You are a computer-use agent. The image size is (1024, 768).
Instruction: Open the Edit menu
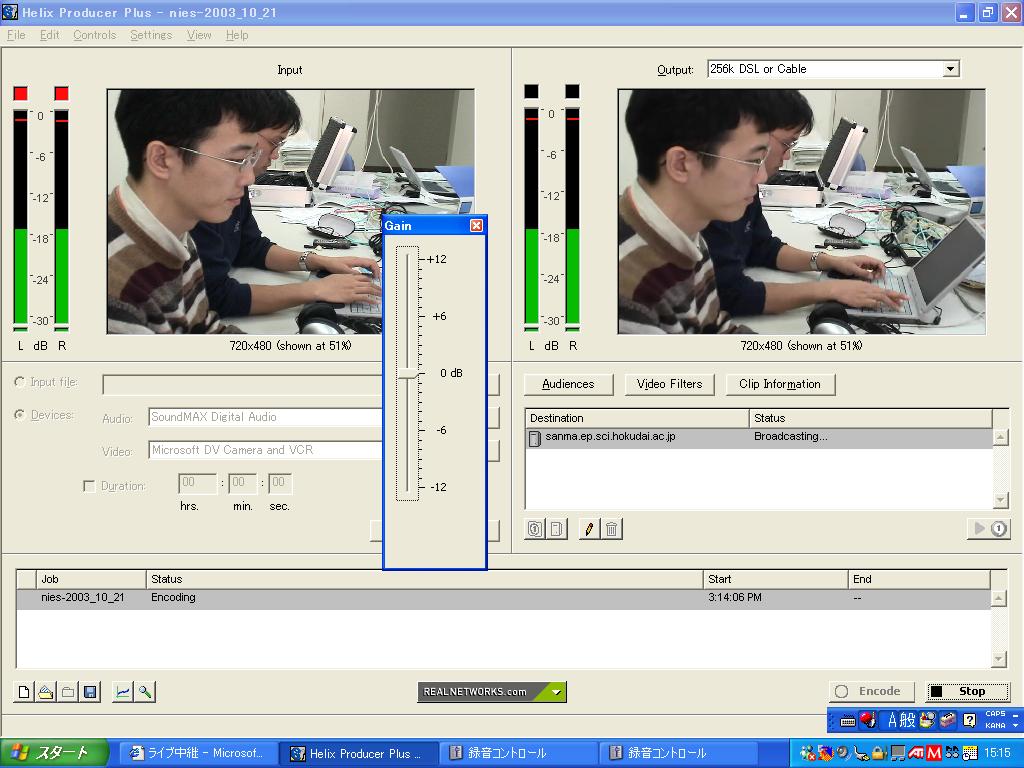pos(50,35)
